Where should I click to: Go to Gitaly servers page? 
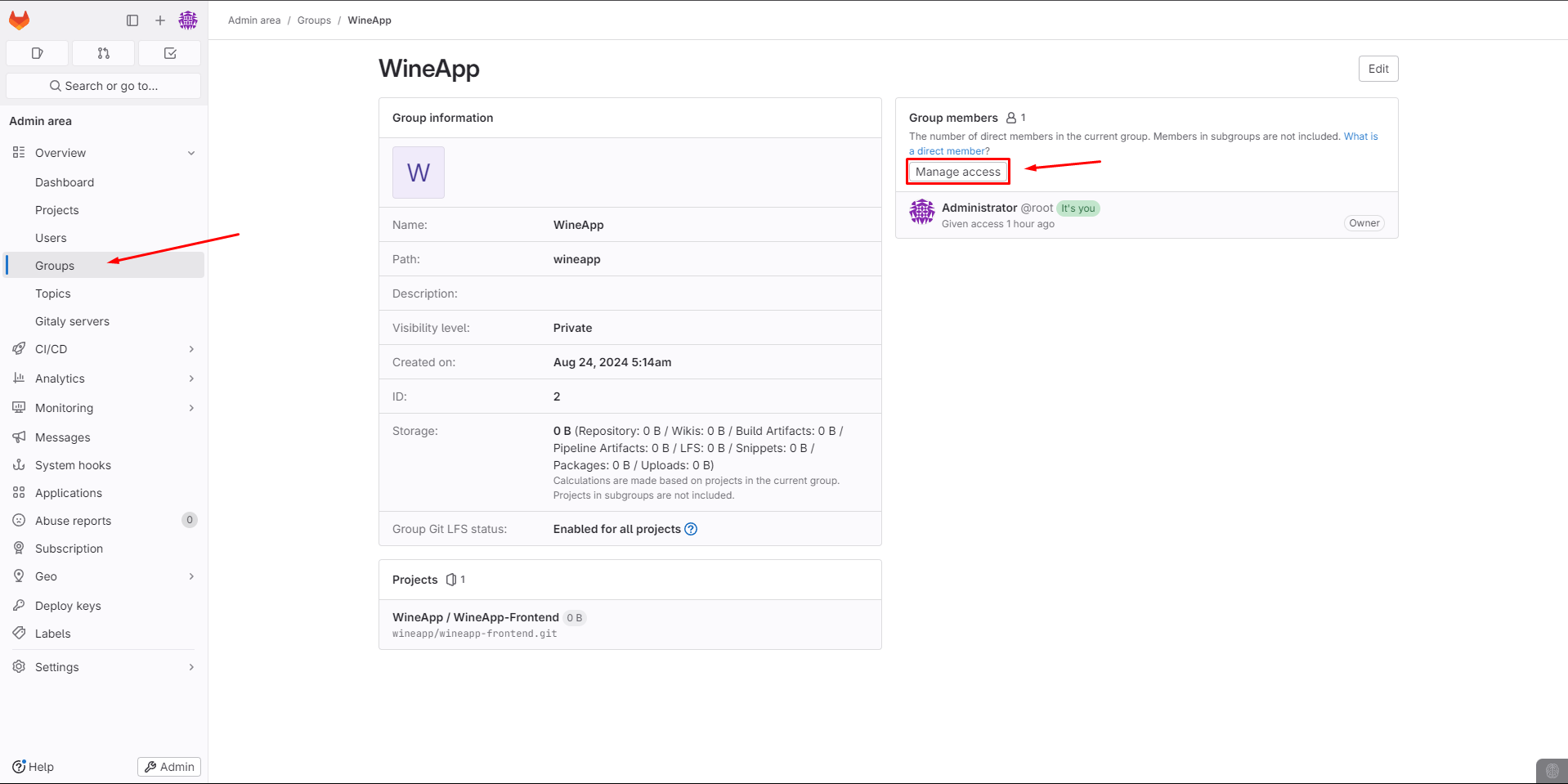point(72,321)
